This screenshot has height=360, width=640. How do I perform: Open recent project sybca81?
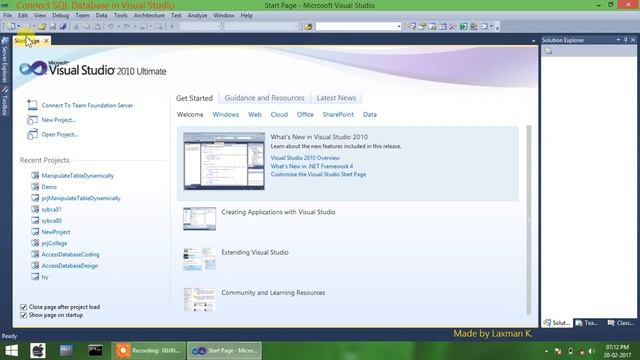tap(51, 209)
